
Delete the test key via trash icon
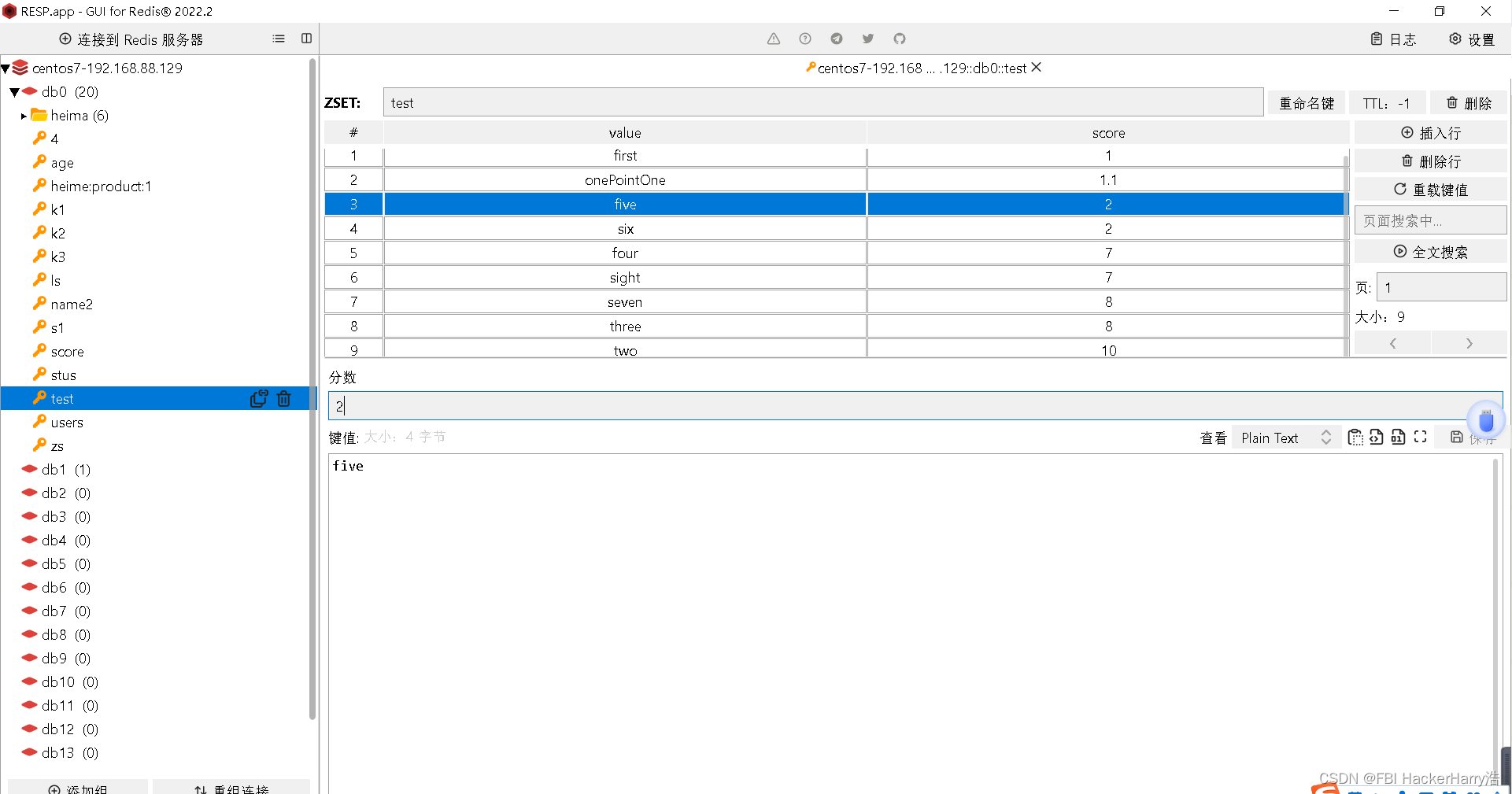tap(284, 398)
